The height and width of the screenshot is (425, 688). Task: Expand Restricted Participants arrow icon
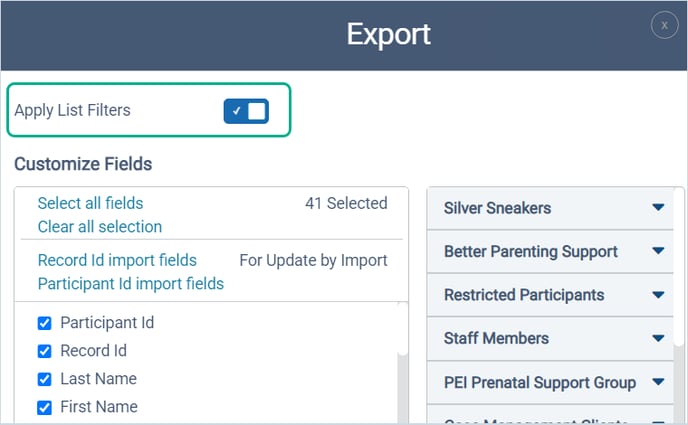click(x=658, y=295)
